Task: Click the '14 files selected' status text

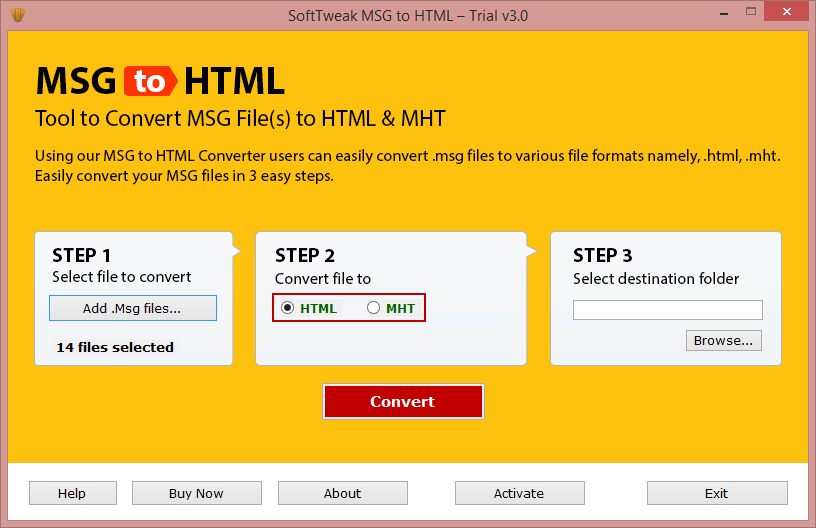Action: pyautogui.click(x=115, y=347)
